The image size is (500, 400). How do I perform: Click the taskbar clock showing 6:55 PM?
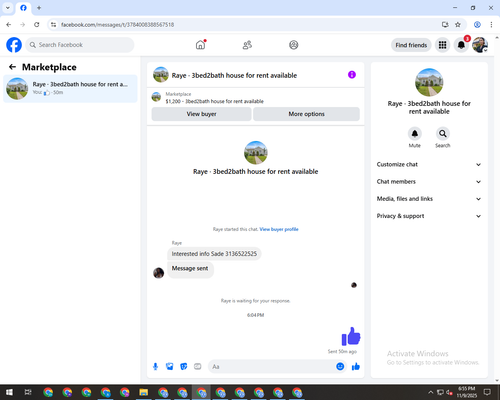466,392
